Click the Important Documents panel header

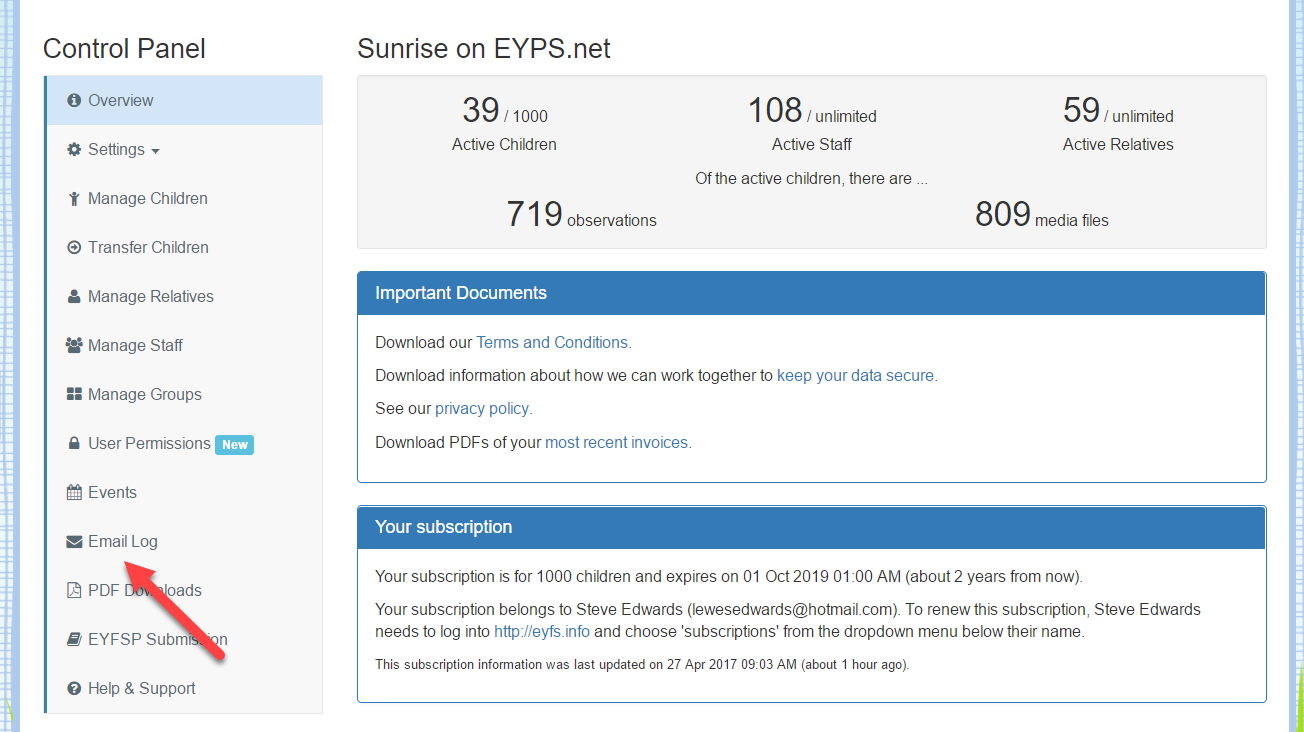[812, 293]
